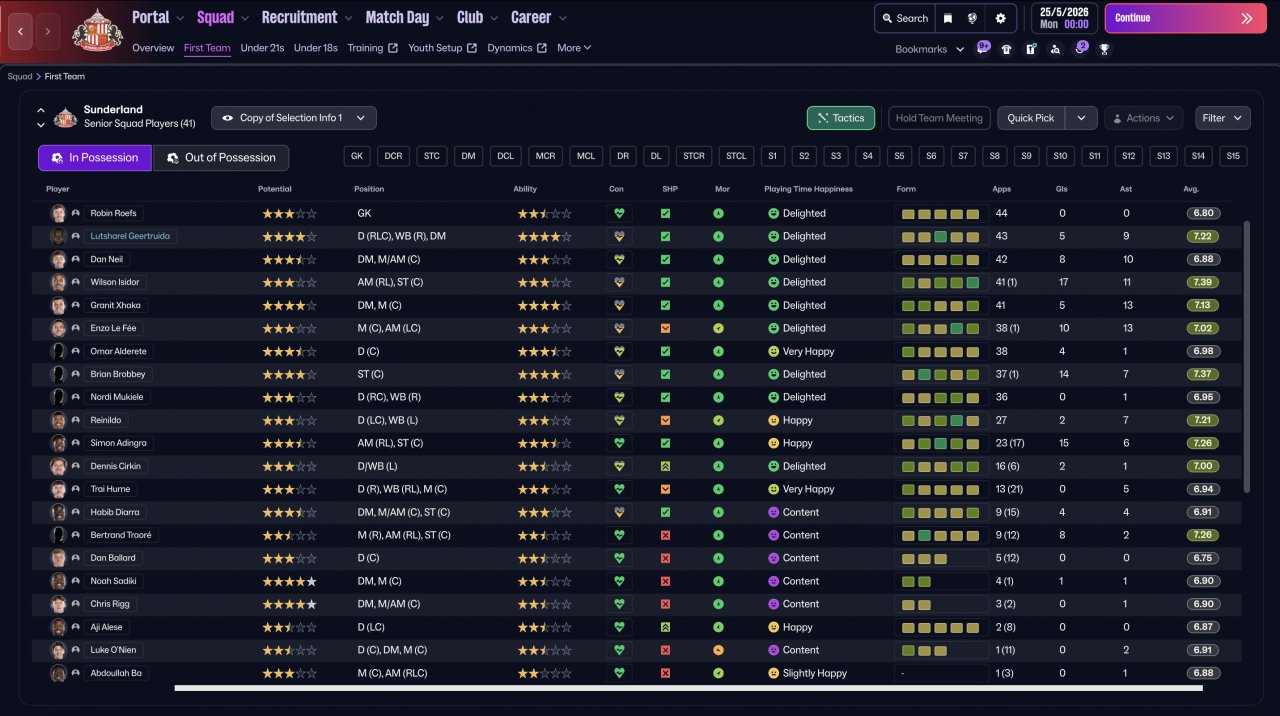Click the Search button

905,18
